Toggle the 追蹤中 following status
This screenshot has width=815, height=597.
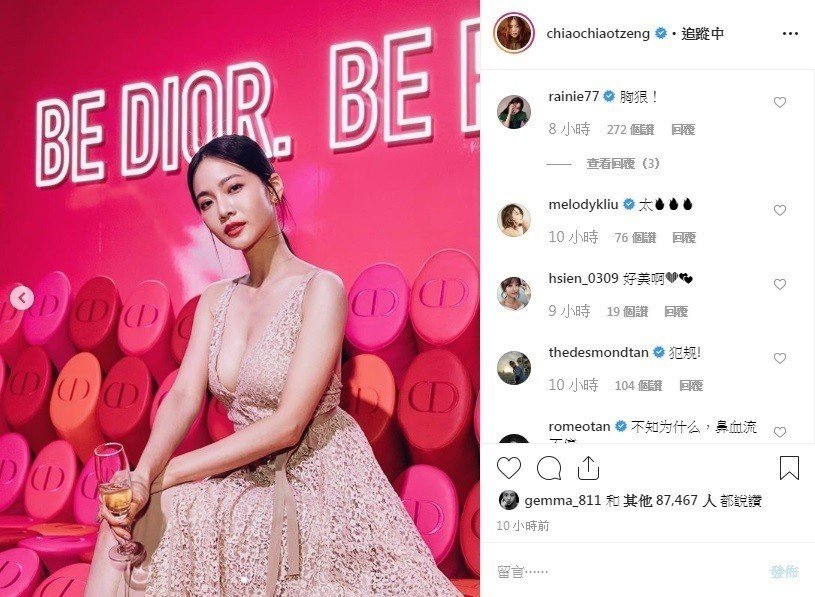click(703, 34)
